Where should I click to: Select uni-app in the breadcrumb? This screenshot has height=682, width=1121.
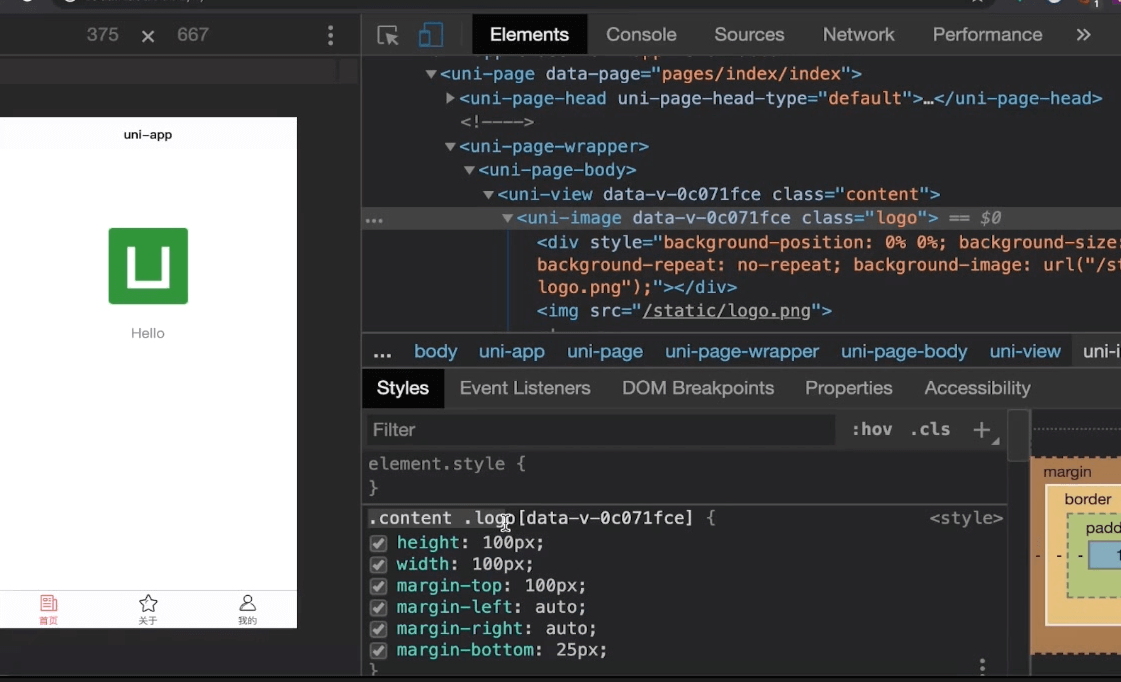click(x=512, y=352)
